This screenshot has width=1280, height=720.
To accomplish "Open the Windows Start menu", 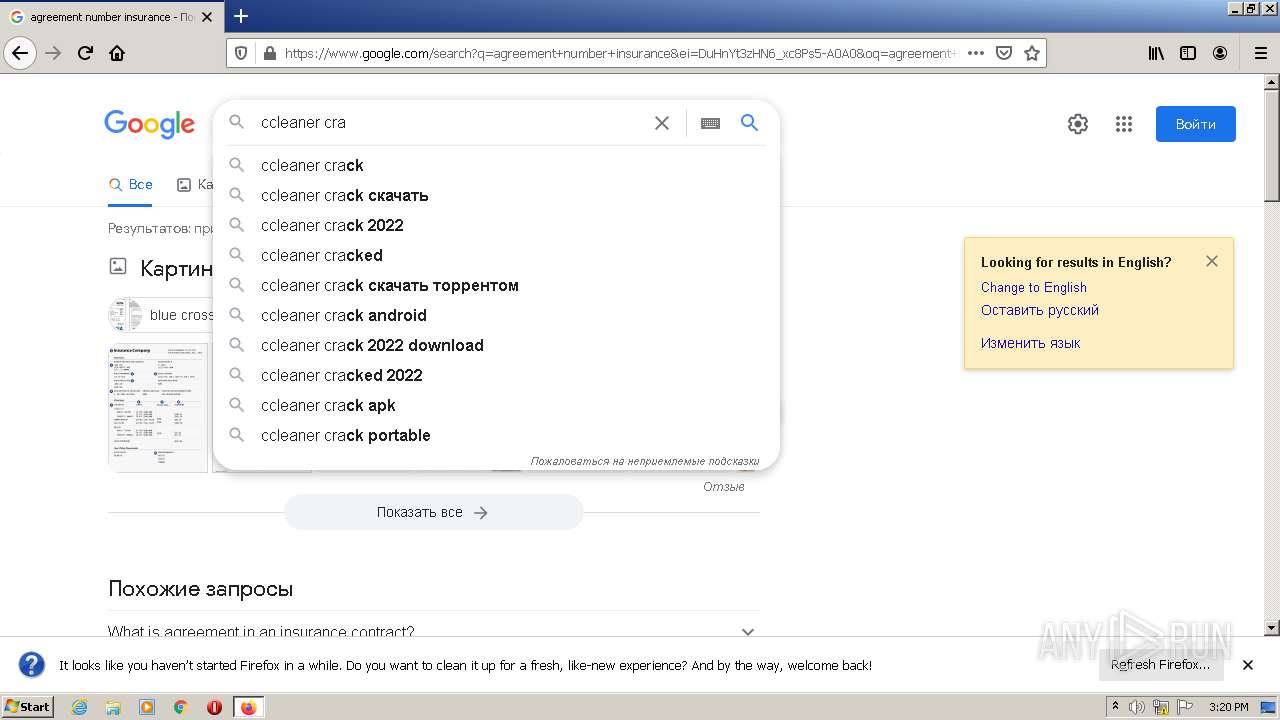I will (x=28, y=706).
